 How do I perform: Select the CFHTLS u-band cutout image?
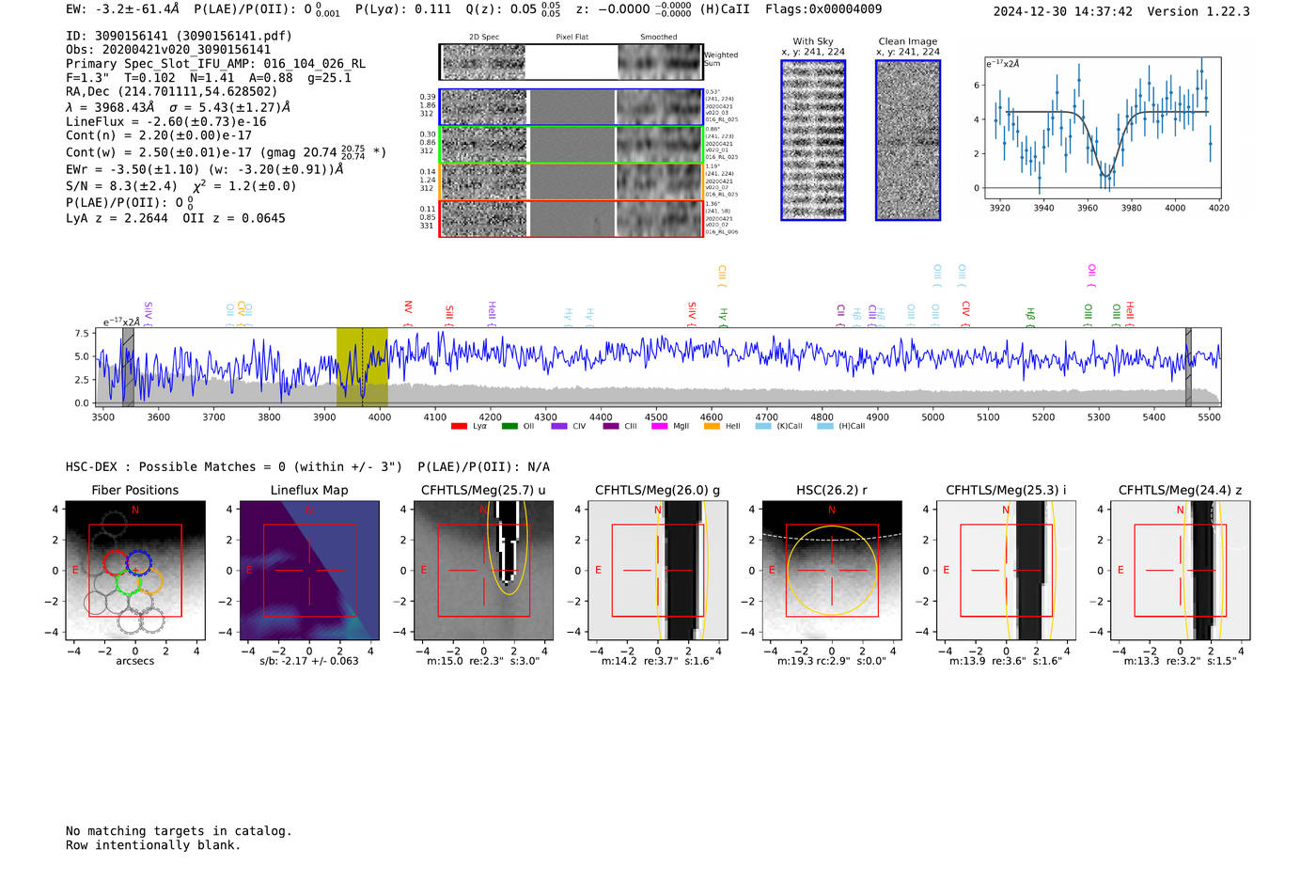(483, 571)
